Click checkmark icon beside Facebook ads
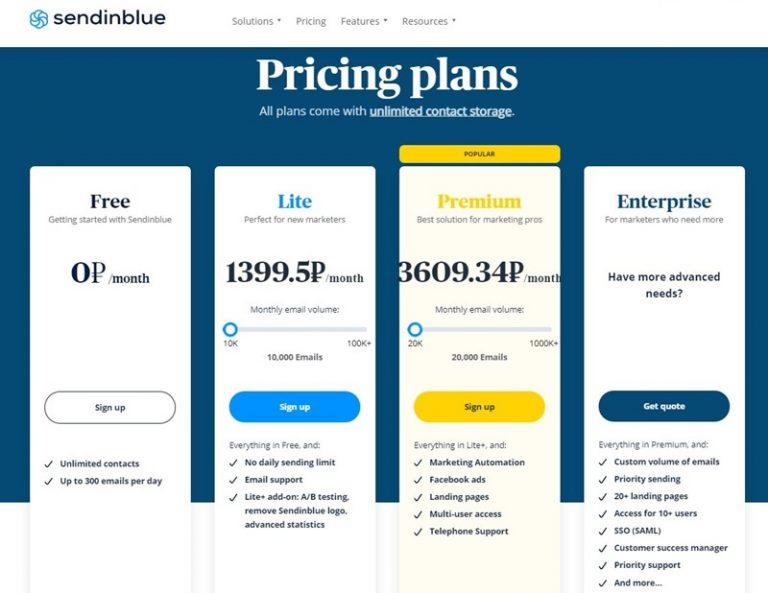This screenshot has height=593, width=768. pos(418,480)
